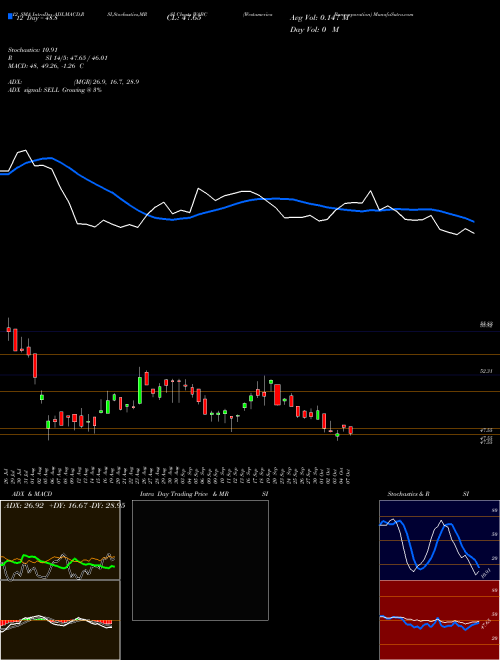
Task: Click the 'Intra Day Trading Price & MR' title
Action: [184, 494]
